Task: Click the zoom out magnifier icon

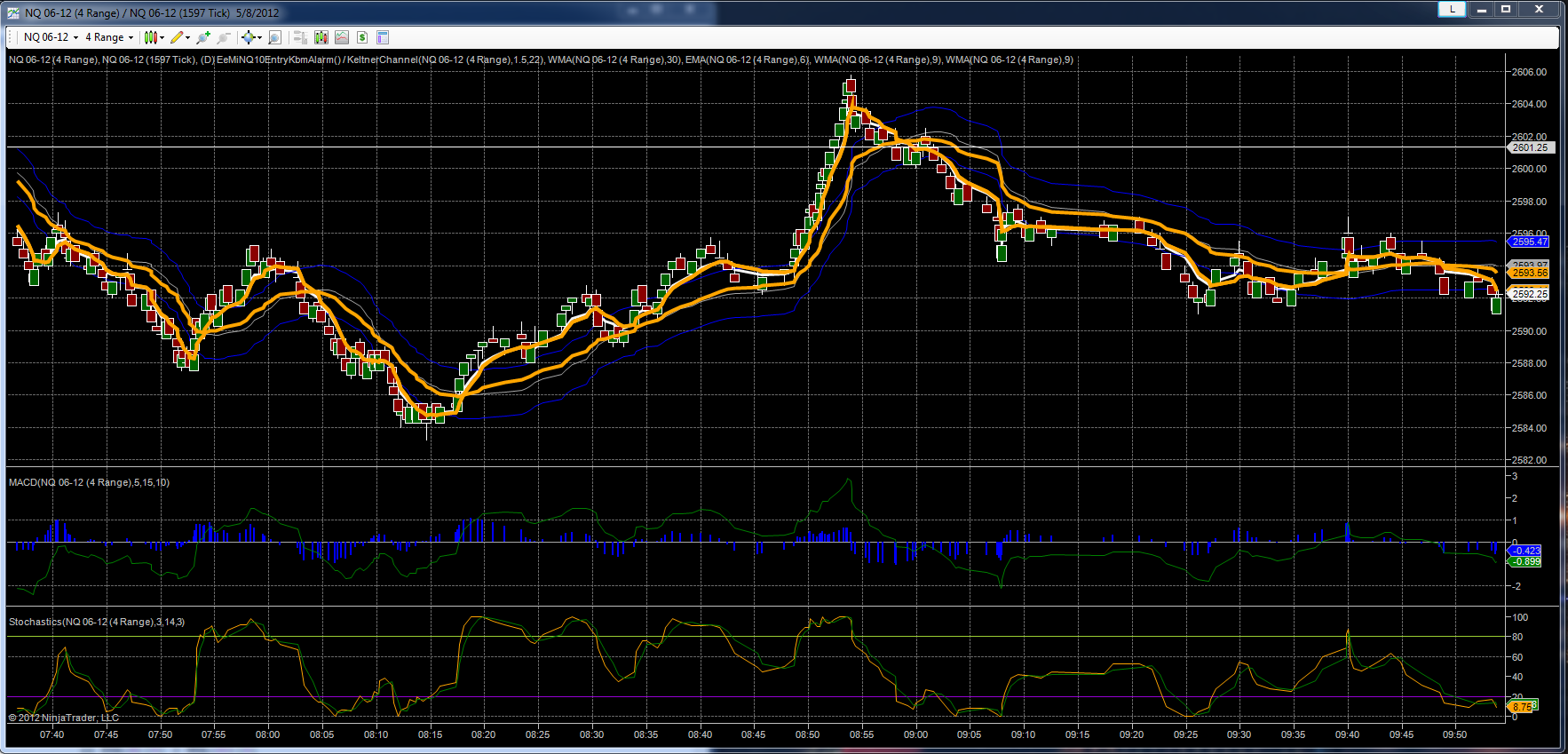Action: click(223, 37)
